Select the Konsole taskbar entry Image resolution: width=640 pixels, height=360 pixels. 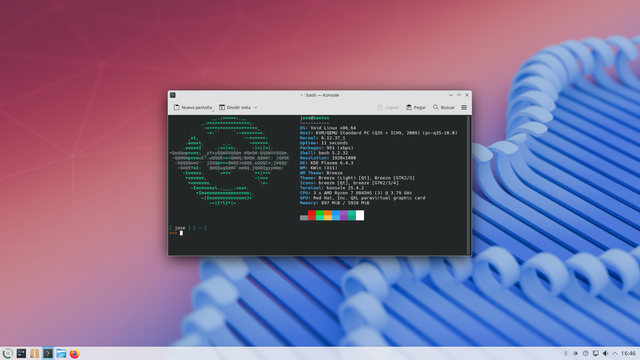tap(48, 353)
